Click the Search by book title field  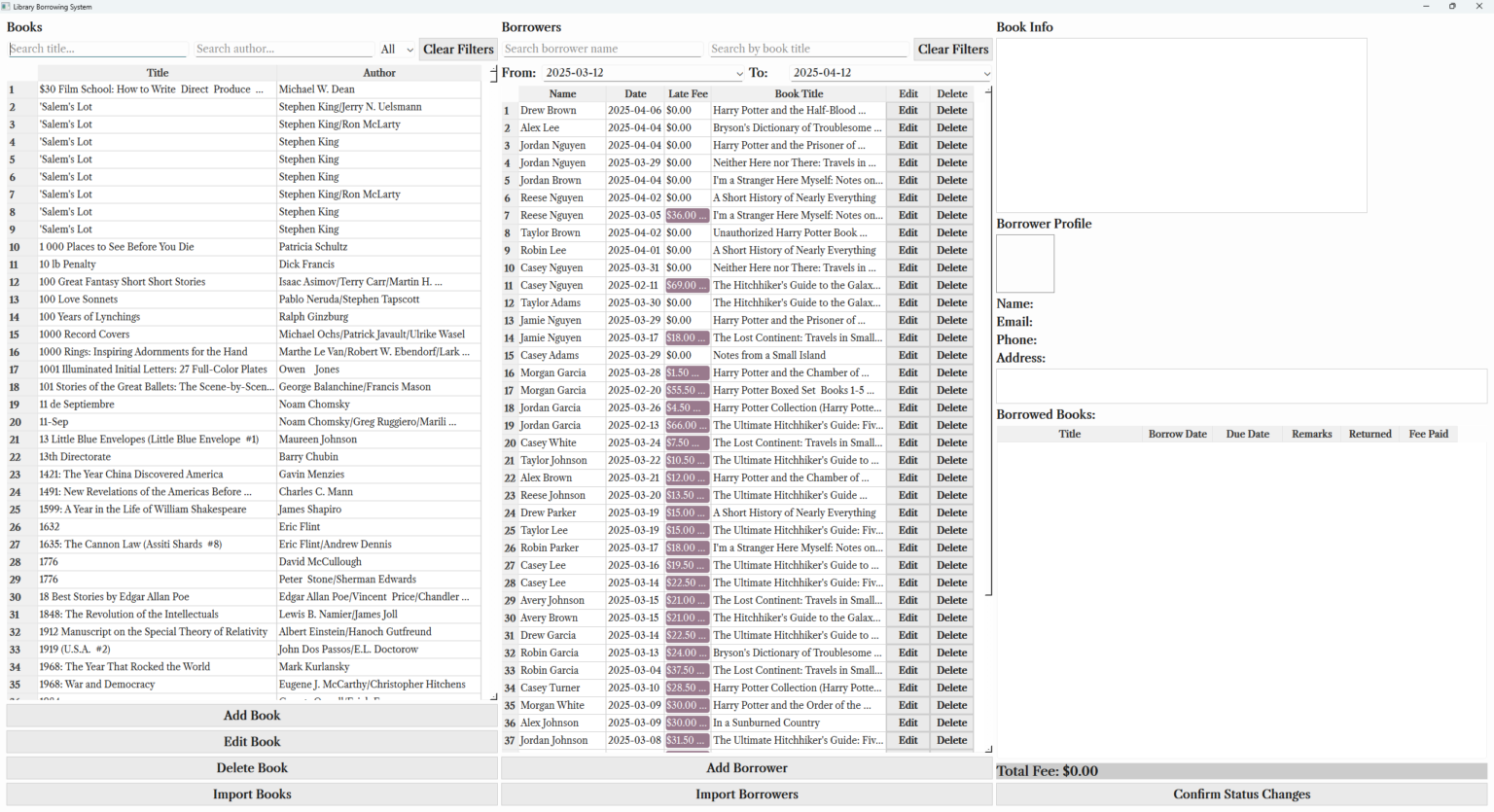[808, 50]
